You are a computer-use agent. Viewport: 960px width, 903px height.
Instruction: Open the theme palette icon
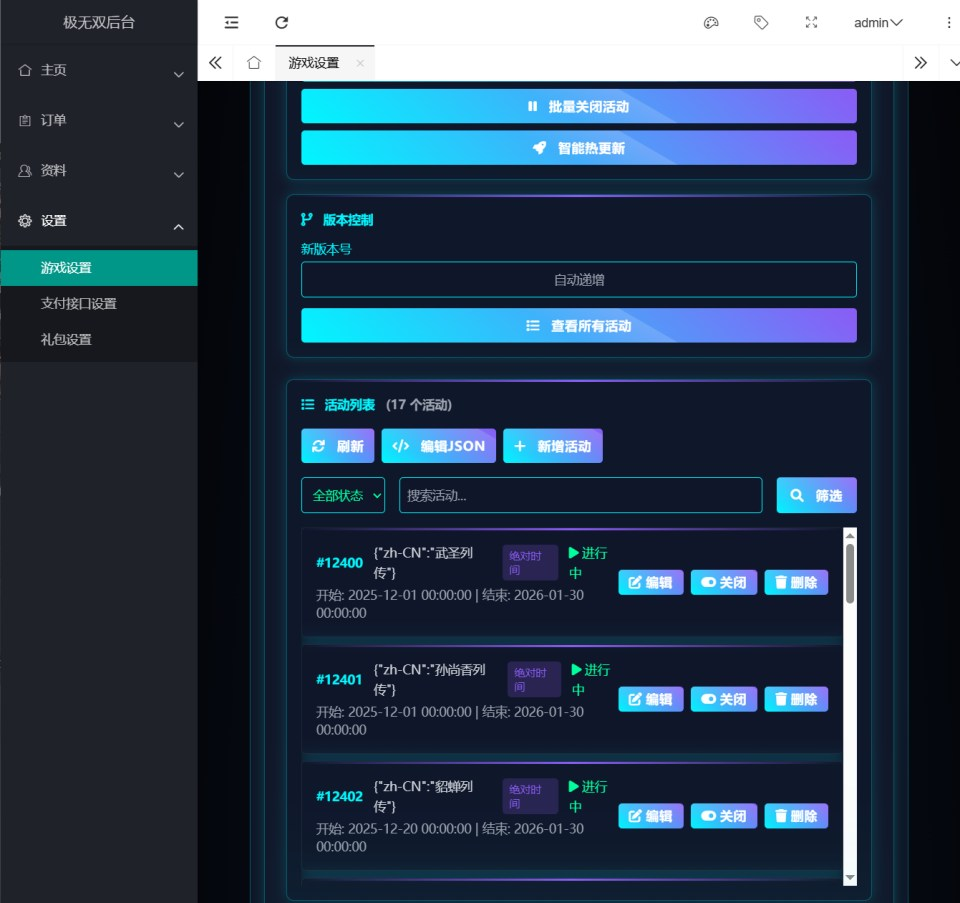[x=711, y=22]
